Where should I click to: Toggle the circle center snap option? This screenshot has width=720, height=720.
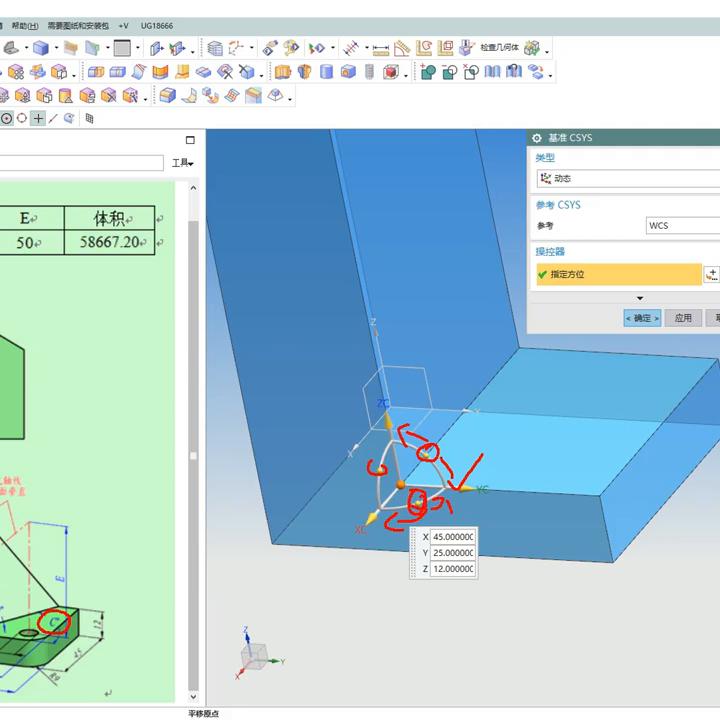coord(6,118)
